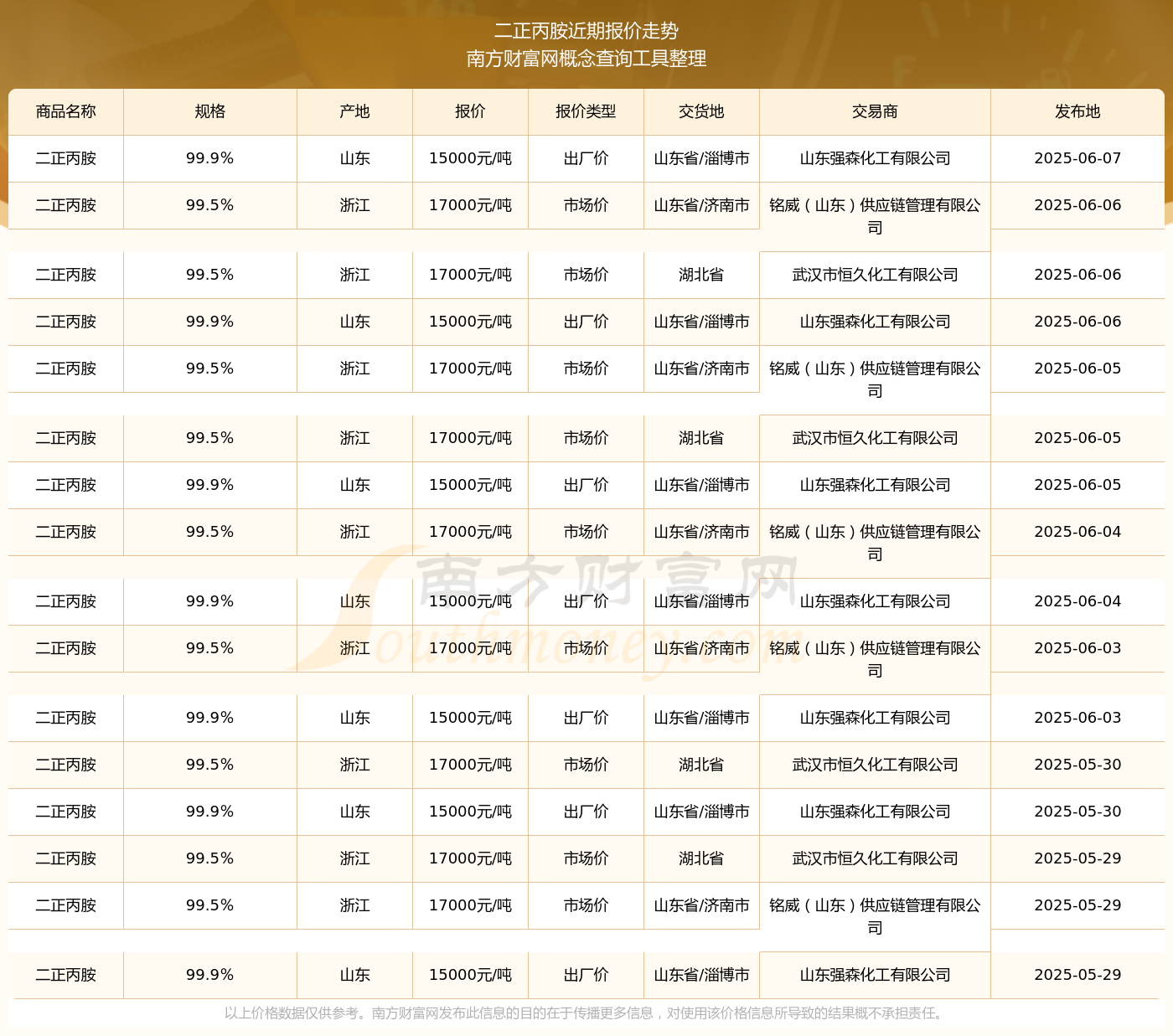The width and height of the screenshot is (1173, 1036).
Task: Click the 2025-06-06 date in the 铭威 row
Action: (x=1077, y=205)
